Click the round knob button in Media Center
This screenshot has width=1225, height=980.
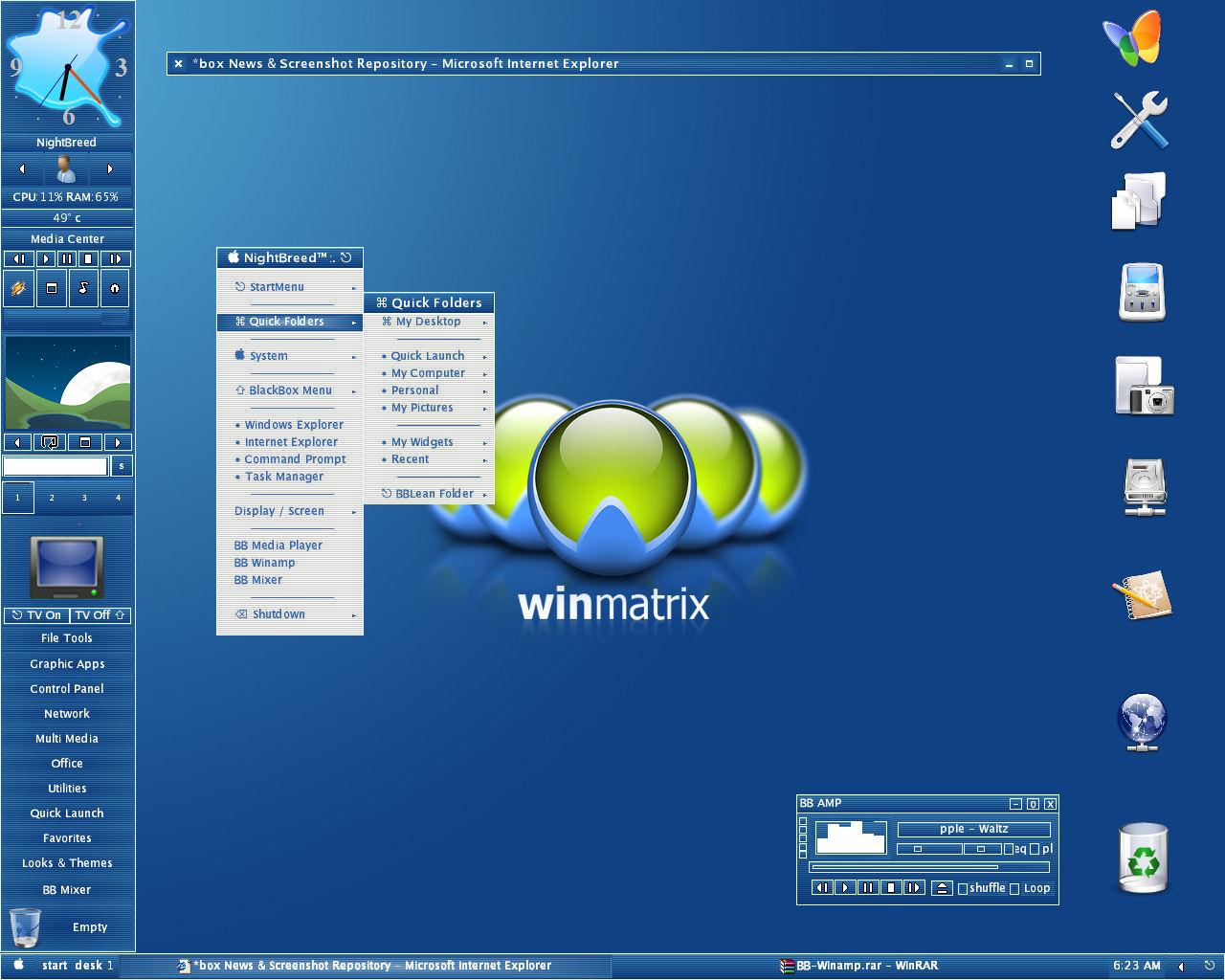pyautogui.click(x=115, y=288)
